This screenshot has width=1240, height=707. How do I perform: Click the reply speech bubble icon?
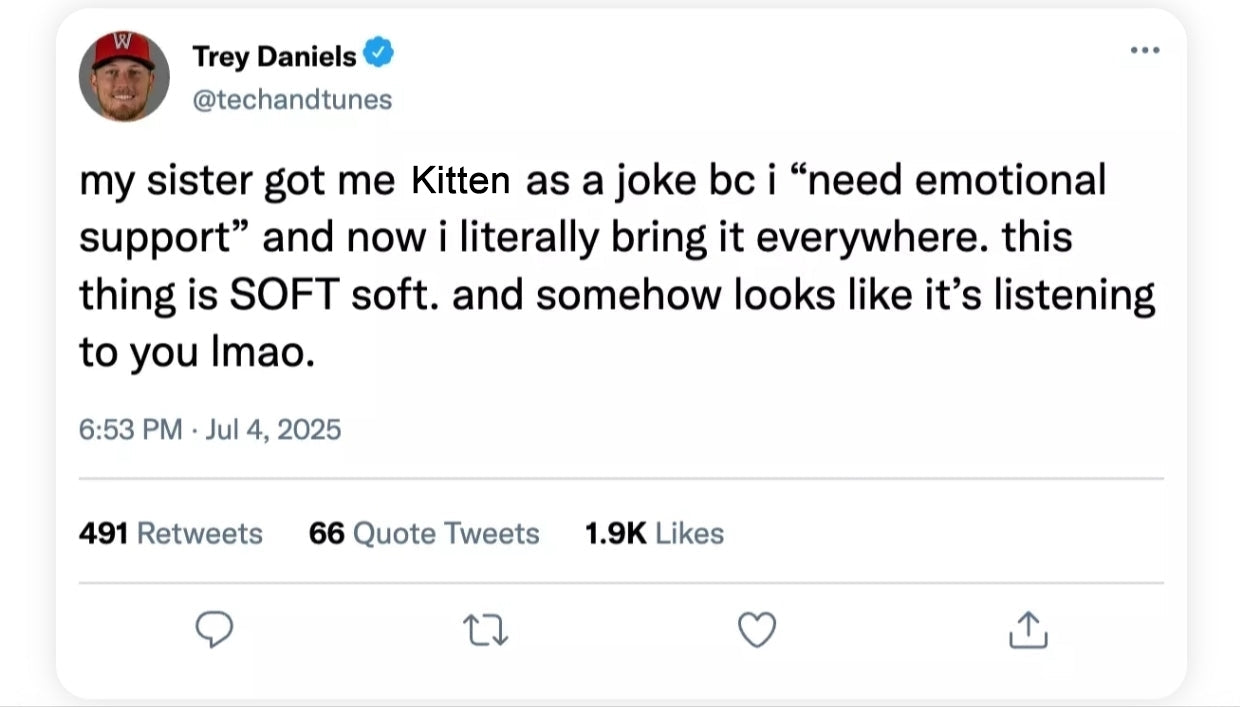pyautogui.click(x=214, y=629)
